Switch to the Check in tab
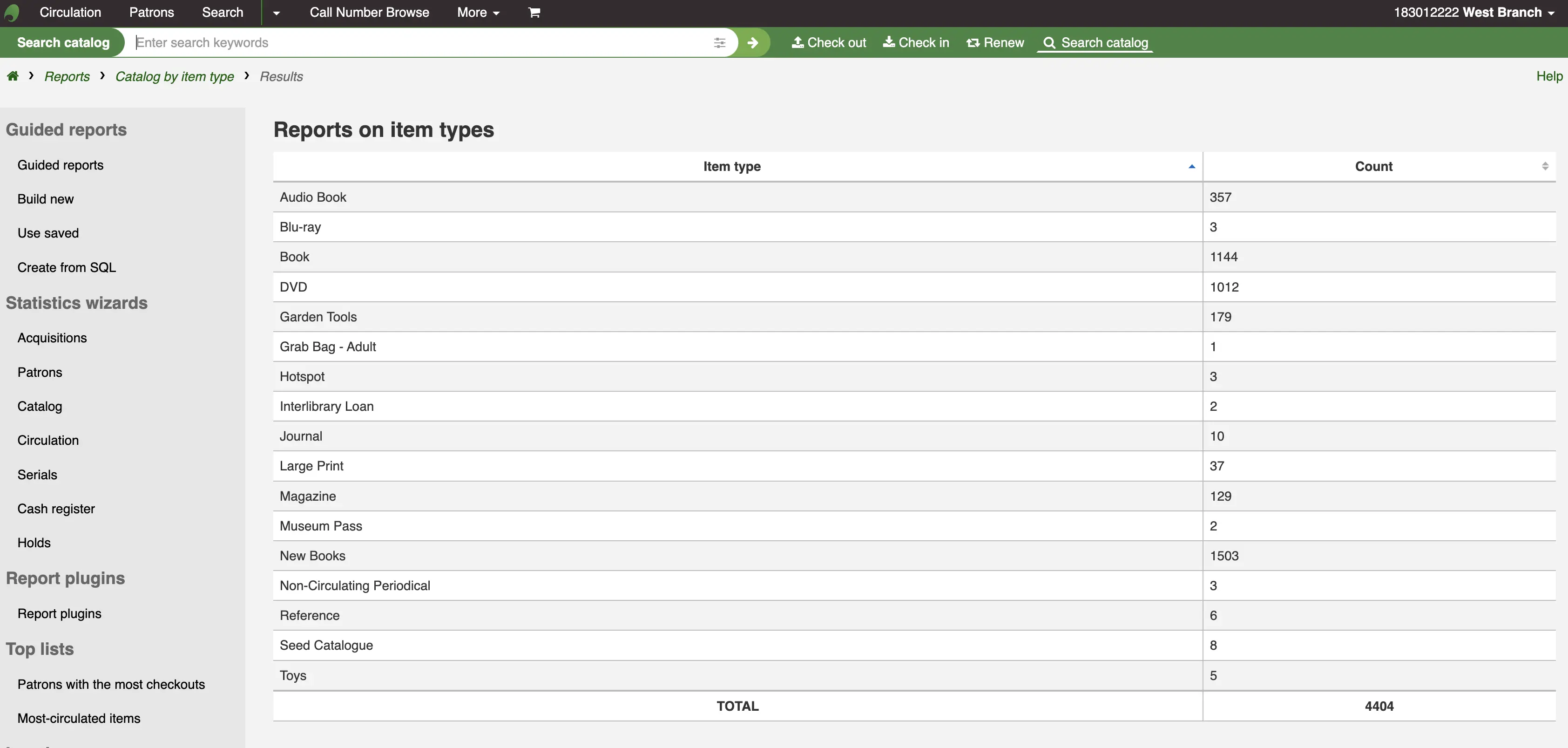1568x748 pixels. point(916,43)
